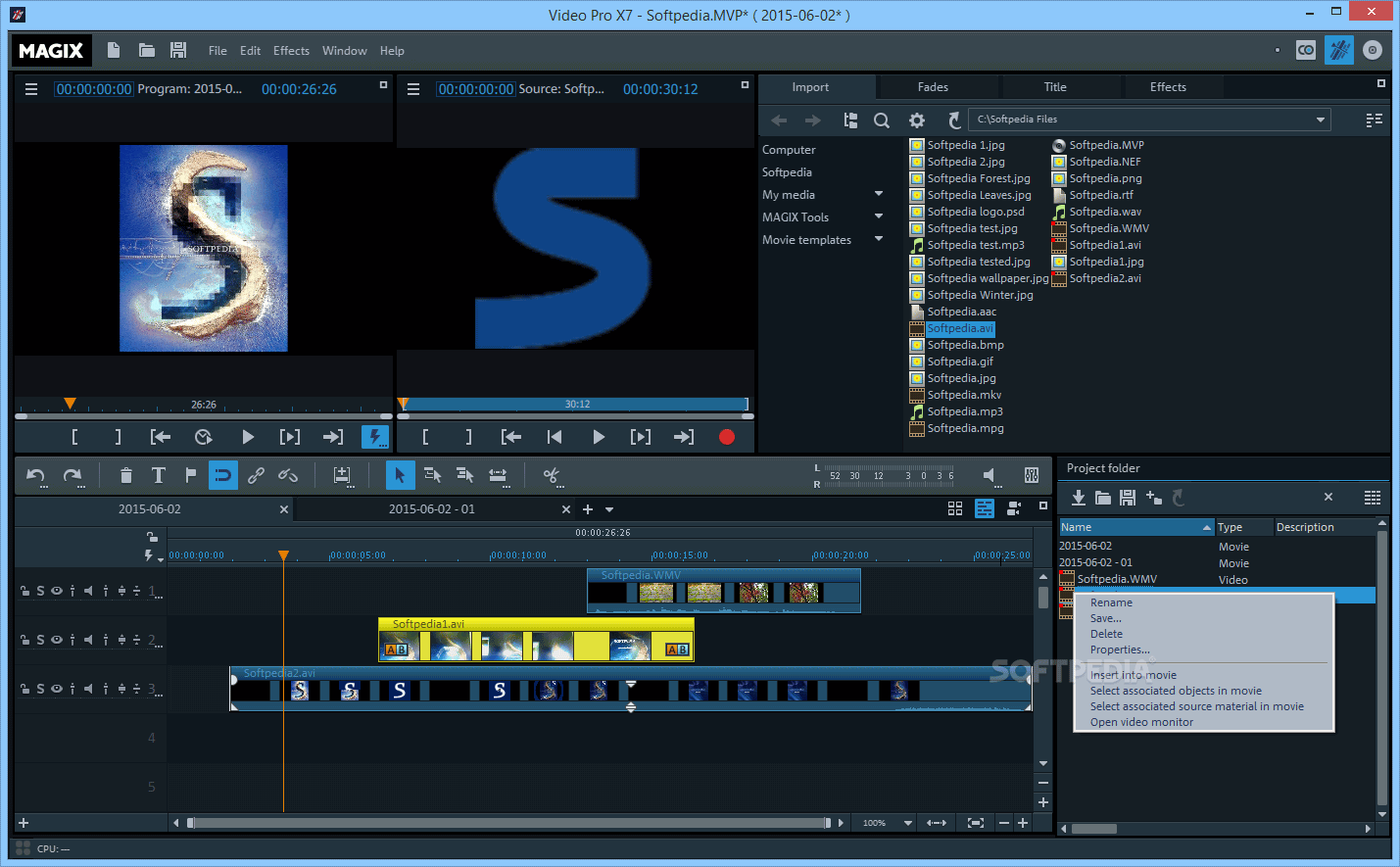Set a chapter marker with the flag icon
Screen dimensions: 1400x867
click(x=191, y=475)
